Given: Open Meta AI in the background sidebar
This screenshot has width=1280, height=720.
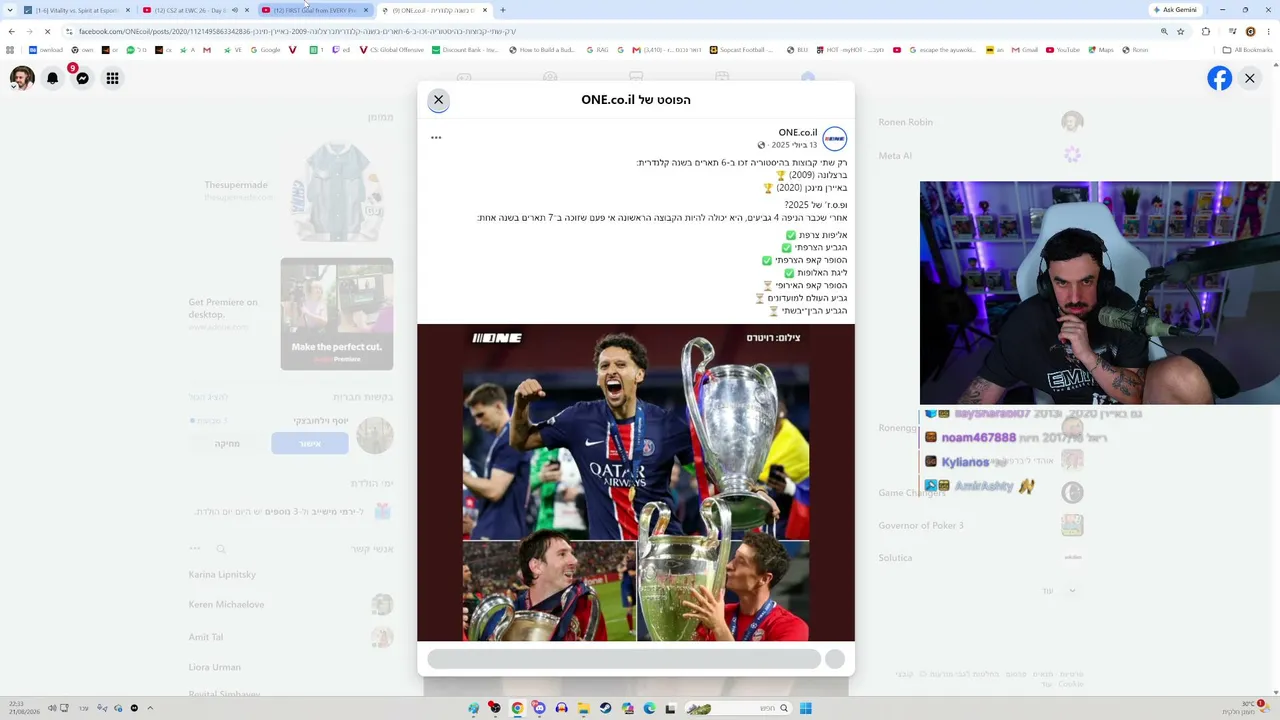Looking at the screenshot, I should (980, 155).
